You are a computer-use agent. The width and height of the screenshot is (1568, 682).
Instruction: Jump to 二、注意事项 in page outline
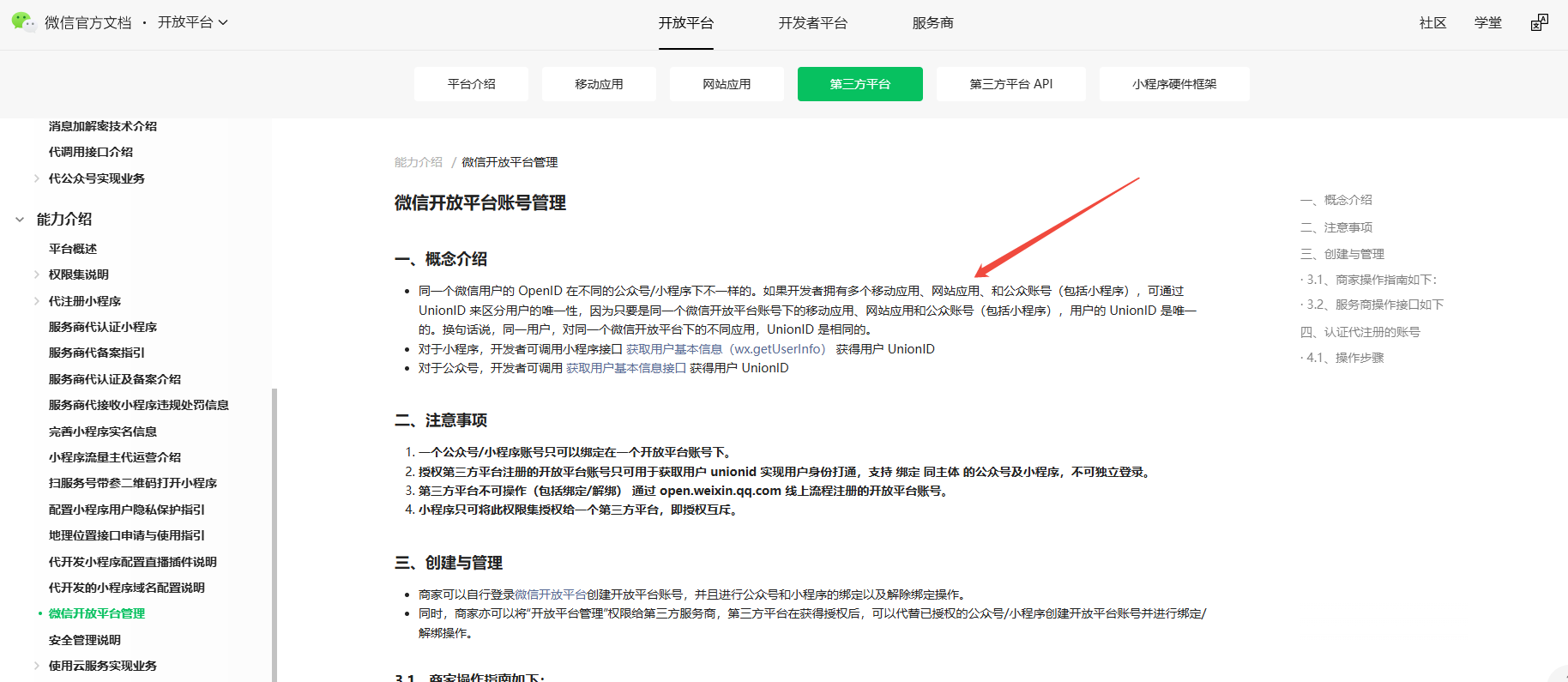pyautogui.click(x=1336, y=227)
